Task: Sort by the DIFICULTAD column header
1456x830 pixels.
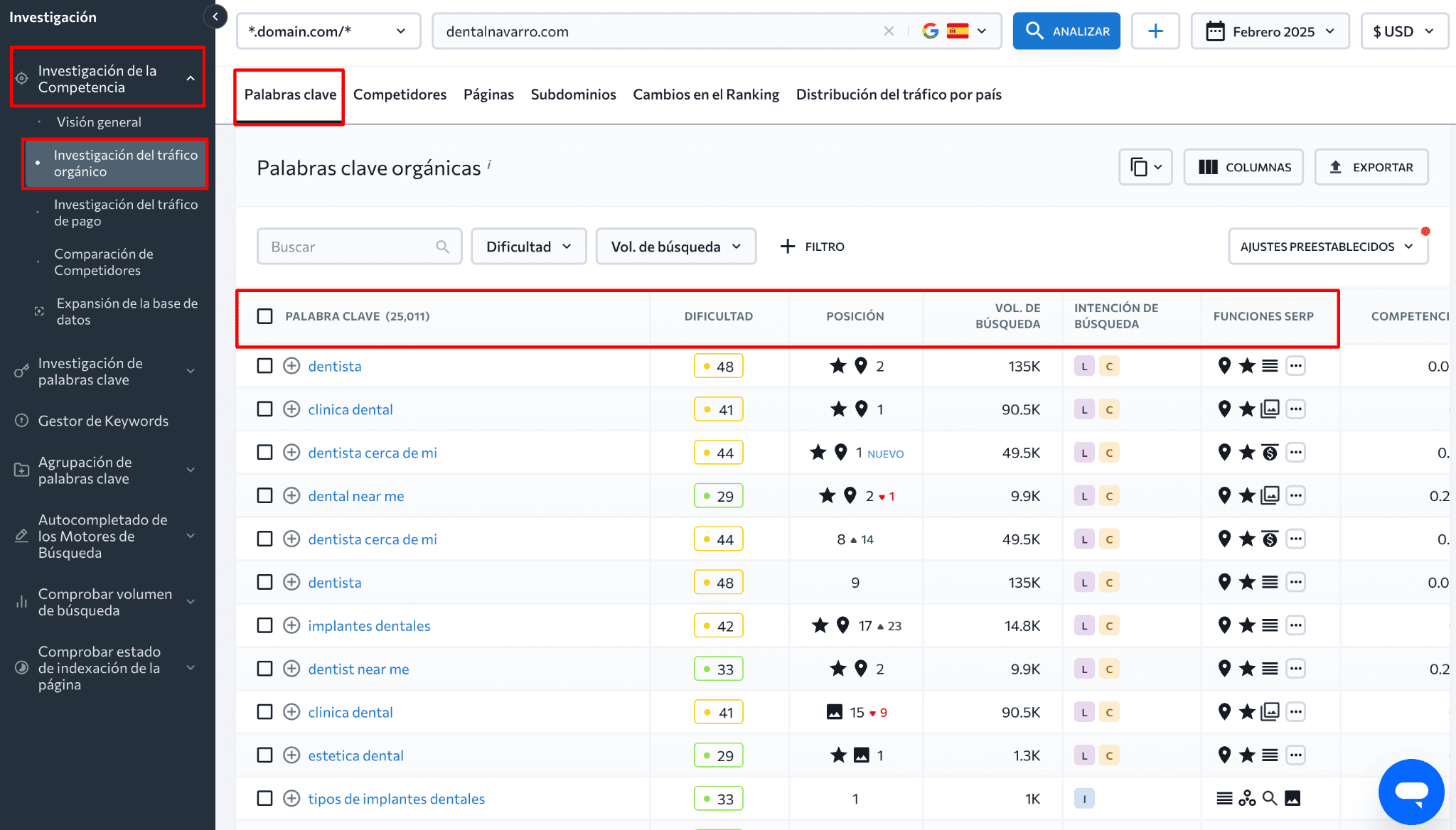Action: click(x=718, y=316)
